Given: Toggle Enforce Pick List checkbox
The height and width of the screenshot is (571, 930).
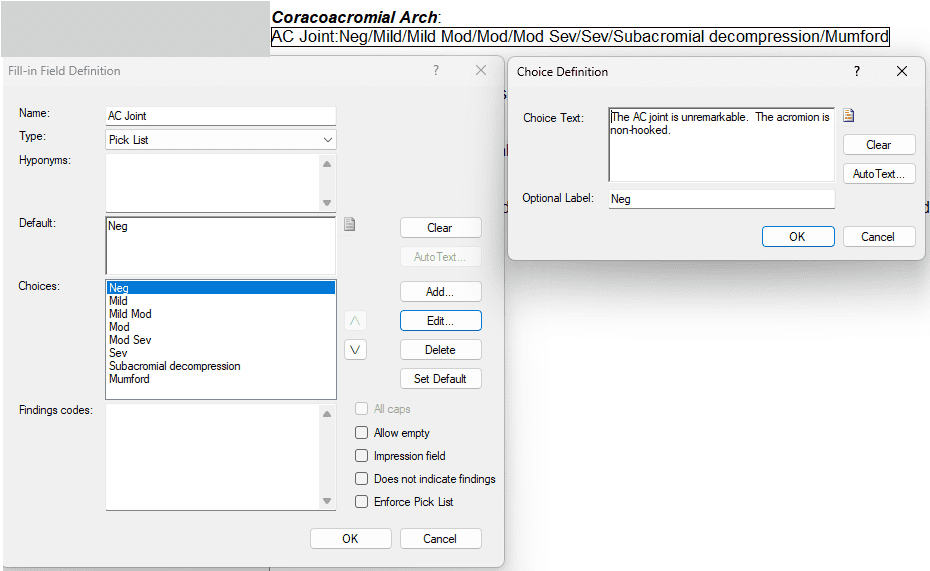Looking at the screenshot, I should [x=362, y=502].
